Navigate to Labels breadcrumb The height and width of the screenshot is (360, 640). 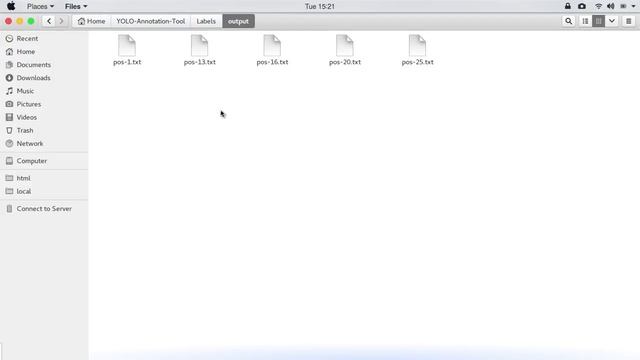pyautogui.click(x=206, y=21)
